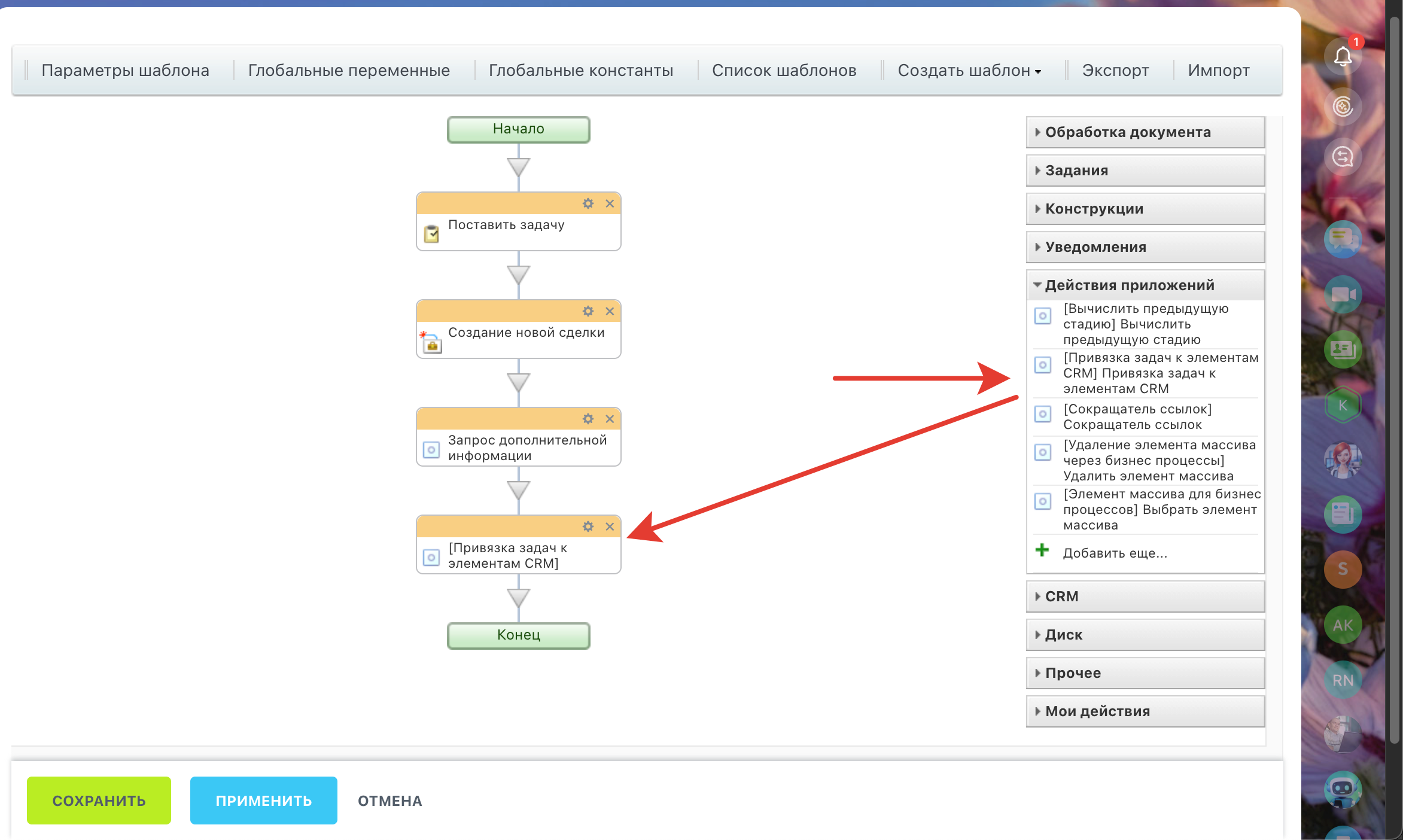Select the Начало start block
The width and height of the screenshot is (1403, 840).
pyautogui.click(x=518, y=129)
